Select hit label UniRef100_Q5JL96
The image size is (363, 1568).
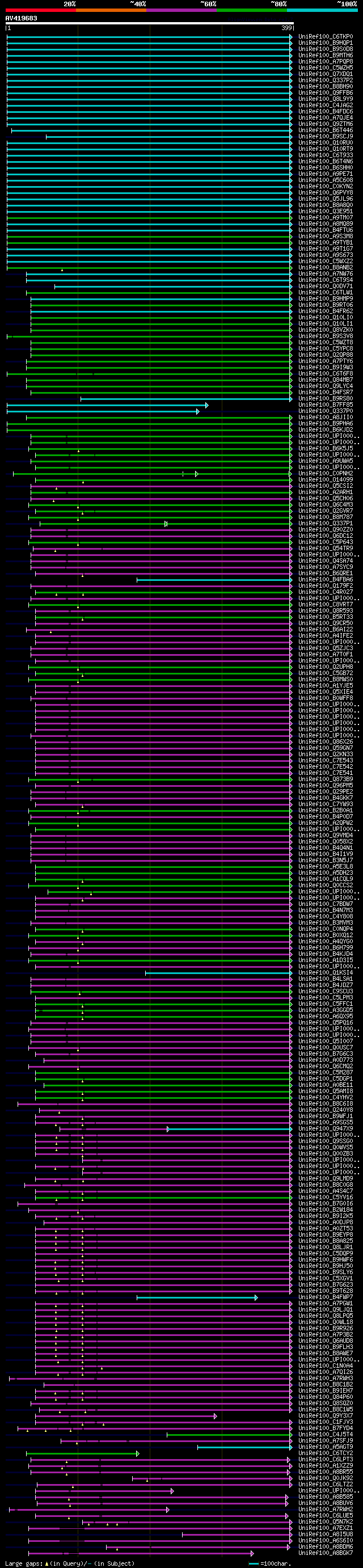click(325, 199)
